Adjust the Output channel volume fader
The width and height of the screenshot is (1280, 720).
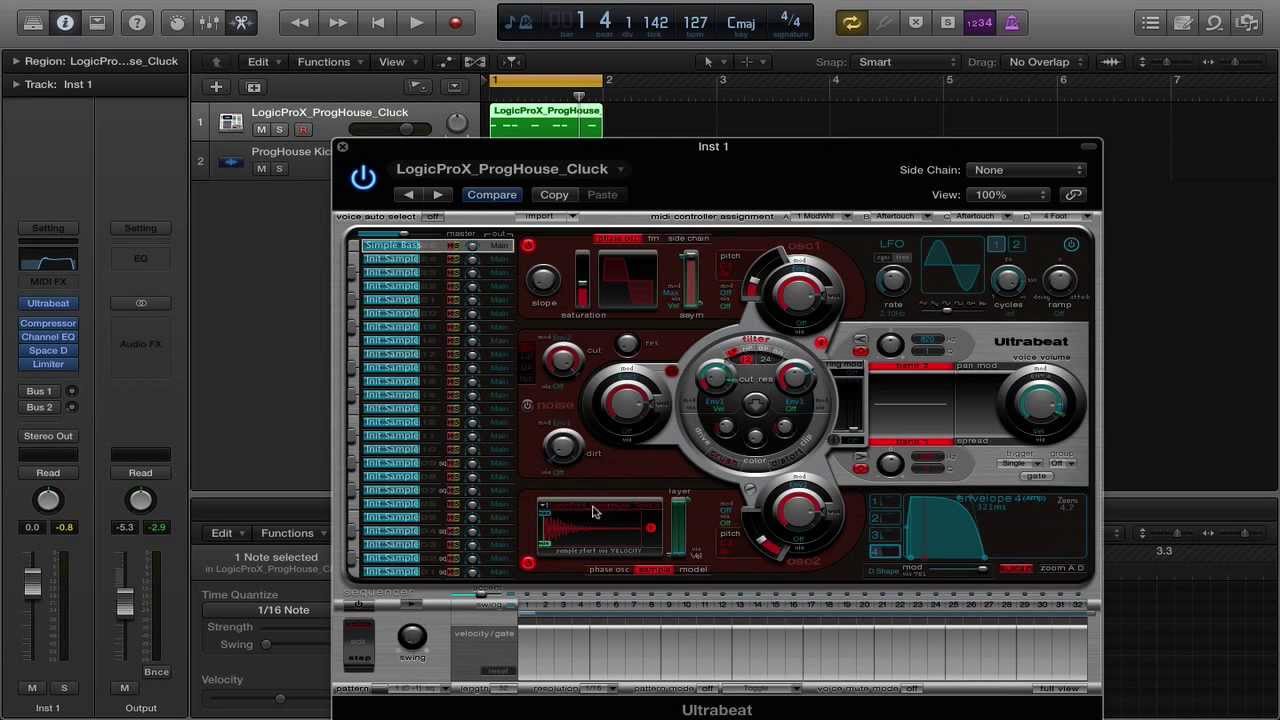125,600
